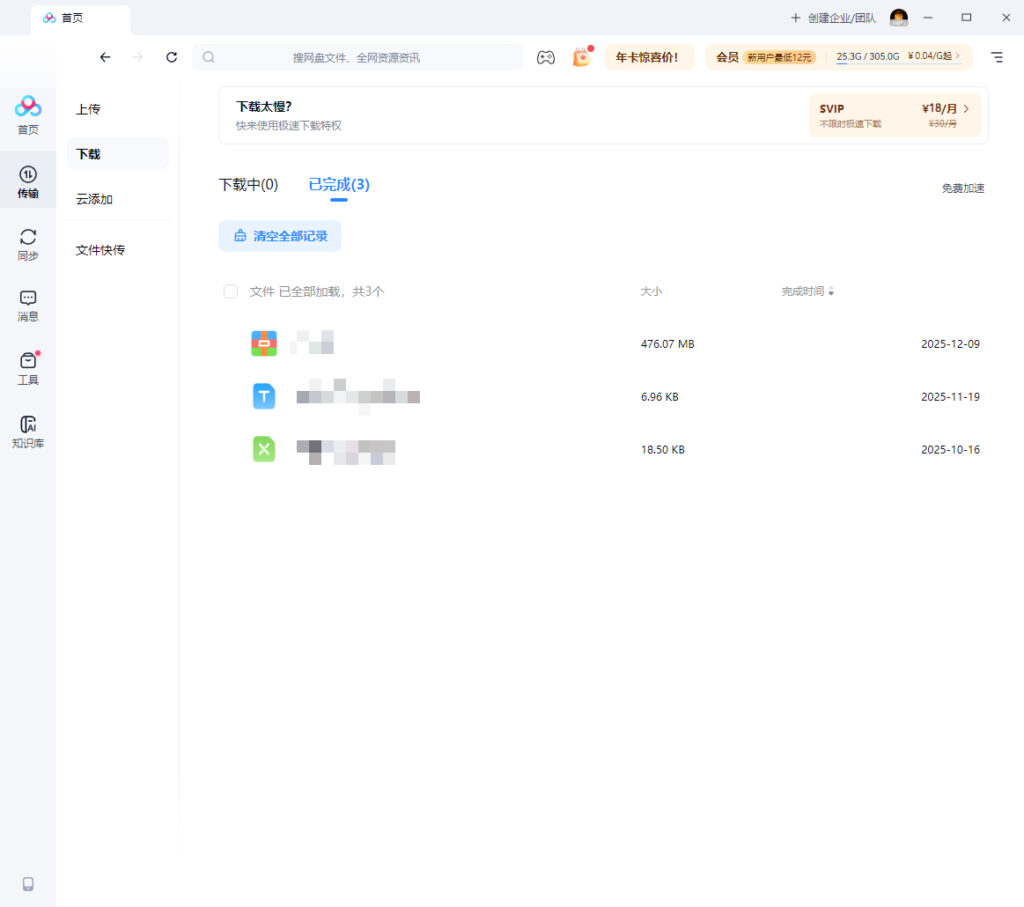The image size is (1024, 907).
Task: Click the 免费加速 link
Action: (963, 188)
